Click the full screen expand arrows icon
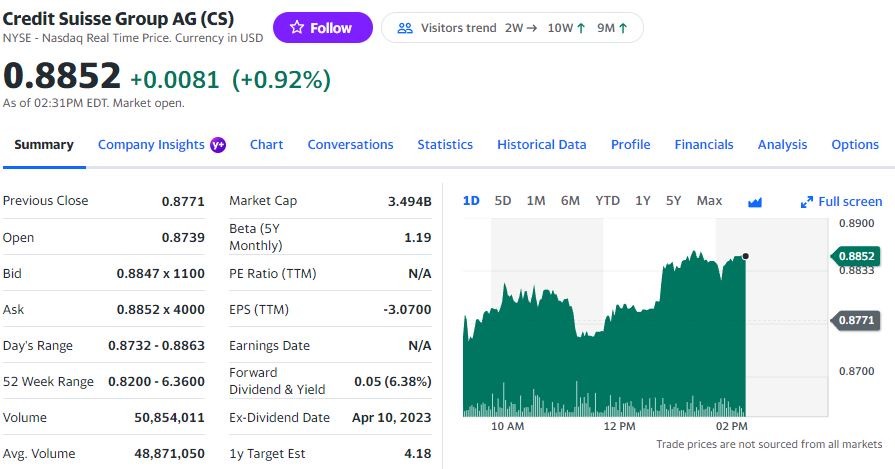This screenshot has width=895, height=469. tap(807, 202)
